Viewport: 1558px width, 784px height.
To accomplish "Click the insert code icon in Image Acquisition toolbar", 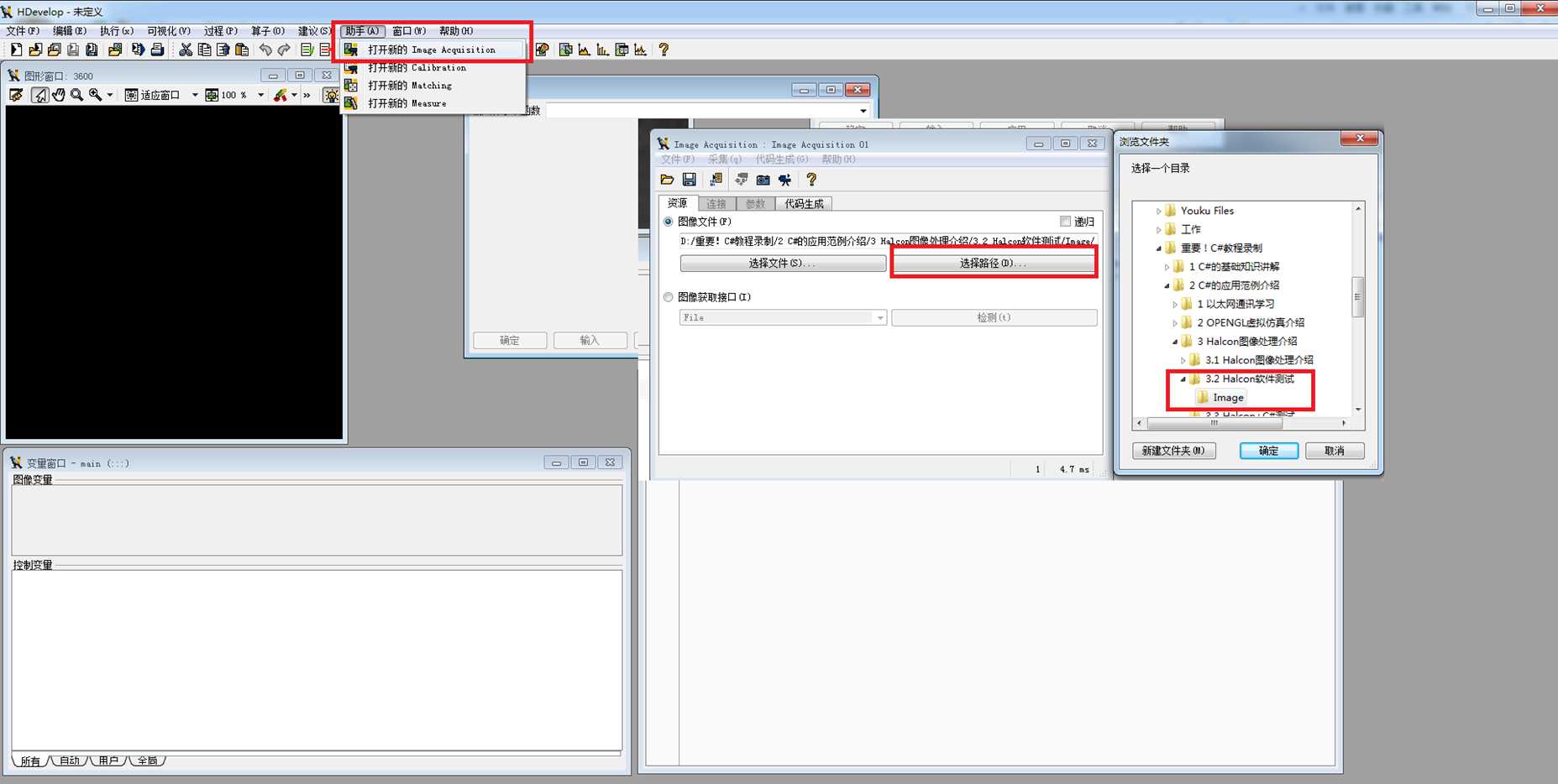I will [716, 180].
